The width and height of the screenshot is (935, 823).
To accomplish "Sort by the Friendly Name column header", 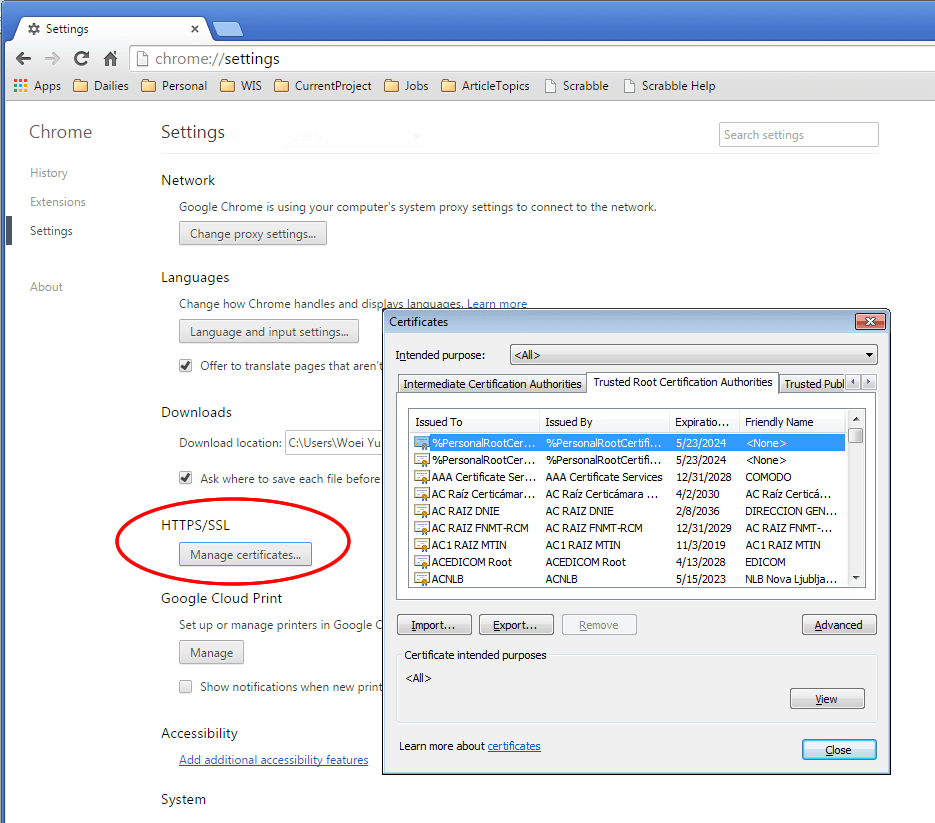I will (792, 422).
